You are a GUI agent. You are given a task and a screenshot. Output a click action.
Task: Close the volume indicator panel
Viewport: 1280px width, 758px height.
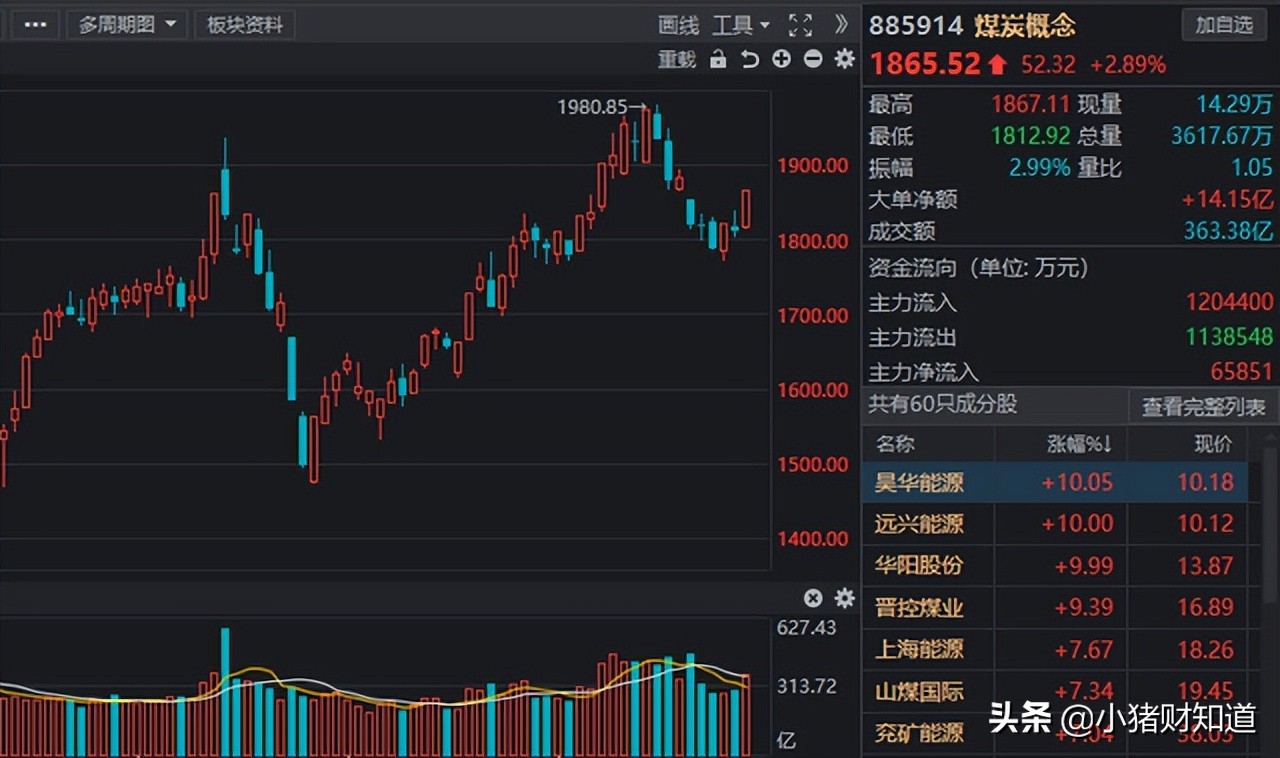tap(813, 598)
